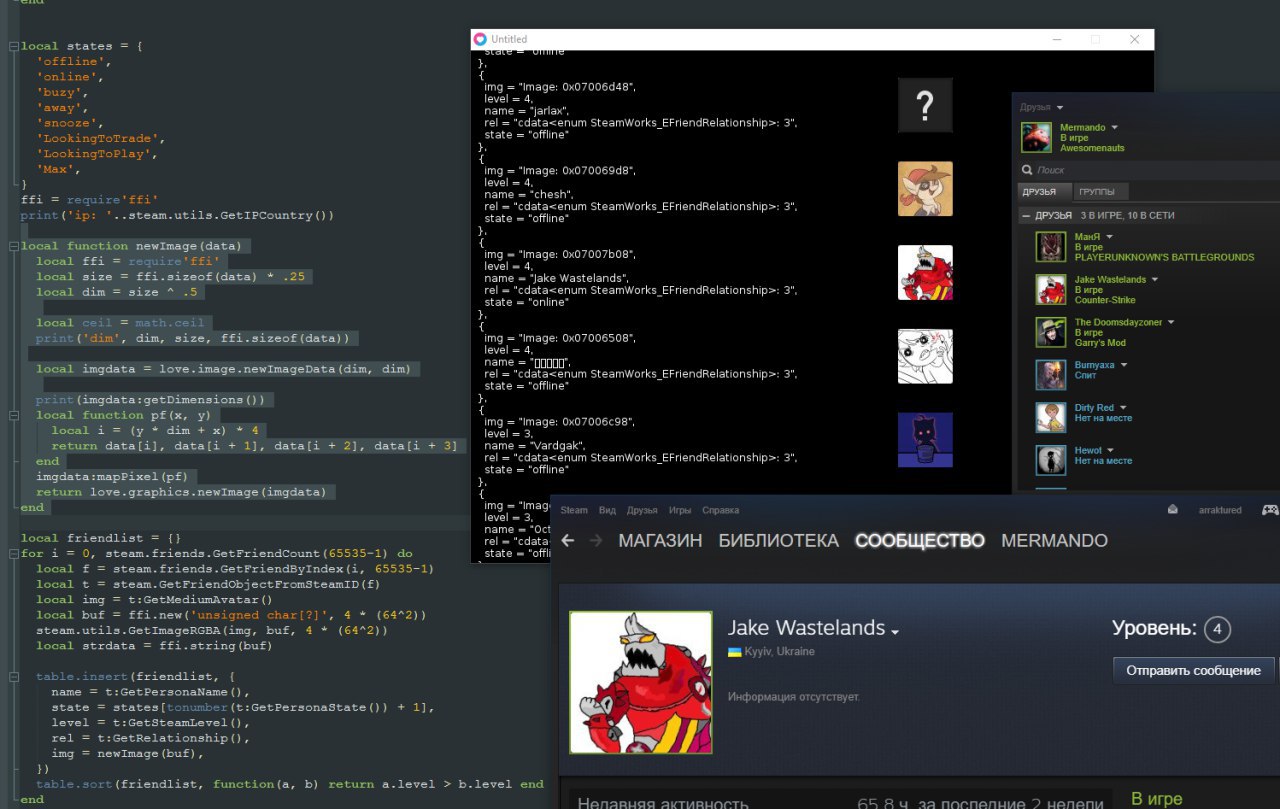Click the arraktured account name

pos(1220,510)
